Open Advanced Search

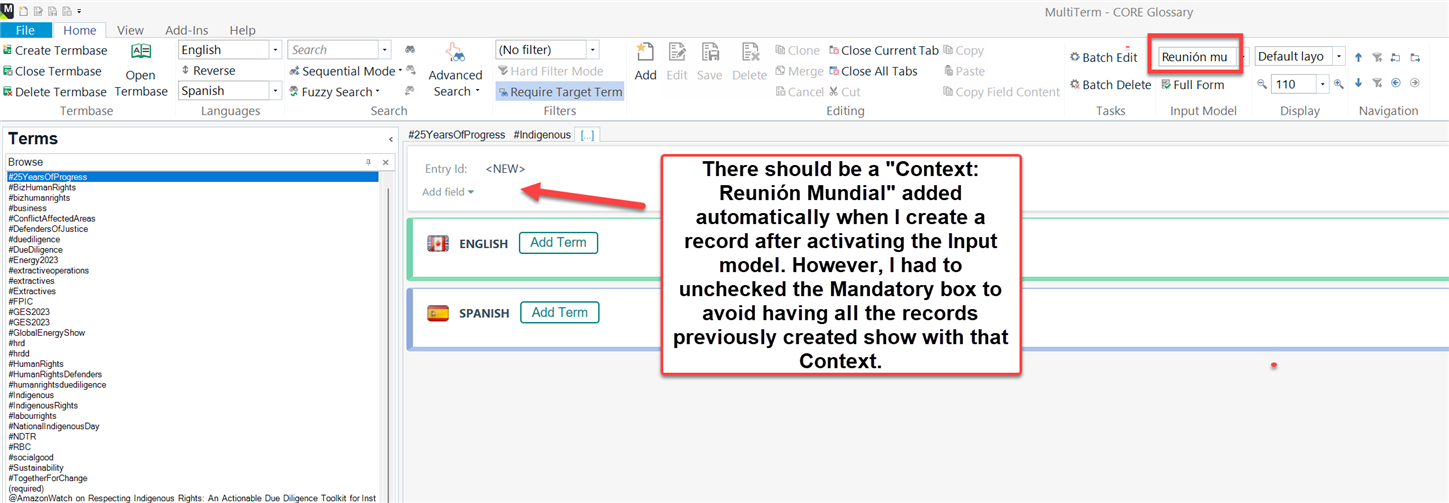[455, 70]
